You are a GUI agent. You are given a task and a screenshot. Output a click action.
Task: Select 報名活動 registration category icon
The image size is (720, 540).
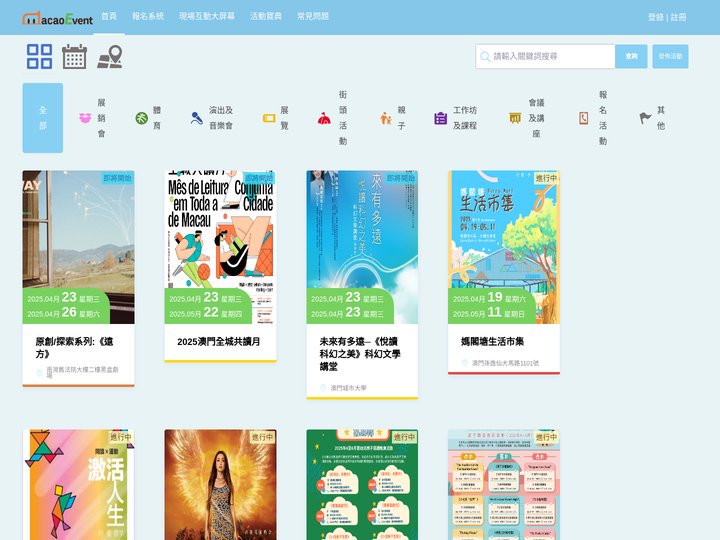[584, 118]
